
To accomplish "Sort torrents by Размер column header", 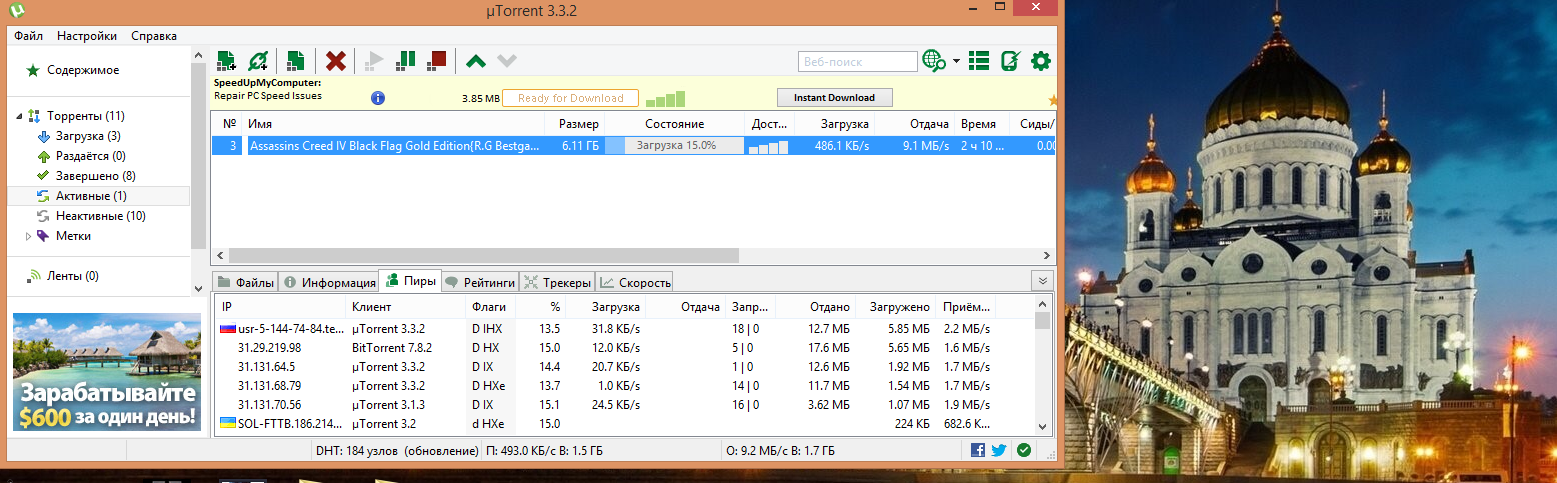I will point(574,124).
